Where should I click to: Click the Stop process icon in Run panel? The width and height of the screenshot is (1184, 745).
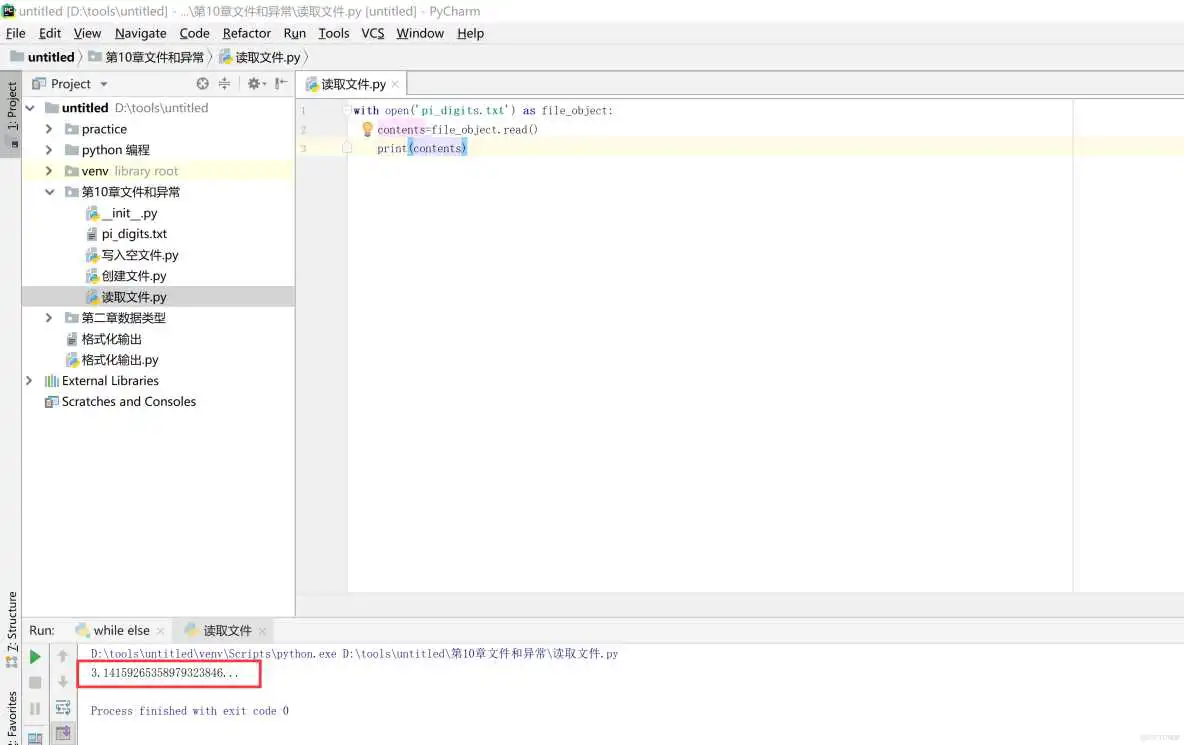click(x=33, y=682)
